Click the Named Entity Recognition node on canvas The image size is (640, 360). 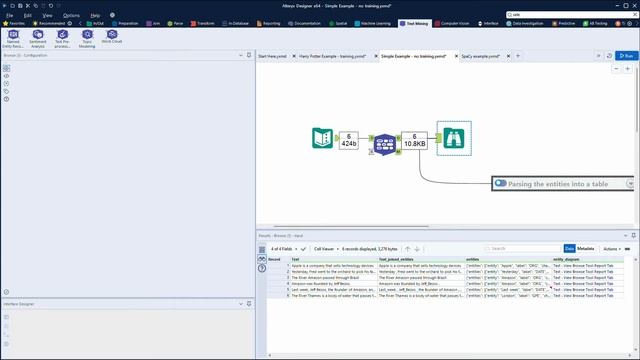(385, 144)
